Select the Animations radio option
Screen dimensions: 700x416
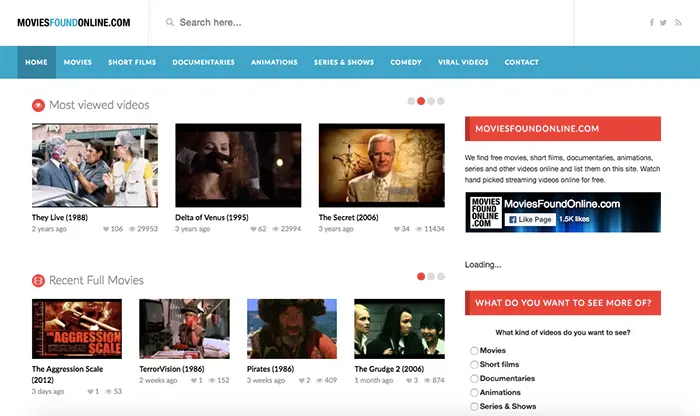tap(474, 393)
